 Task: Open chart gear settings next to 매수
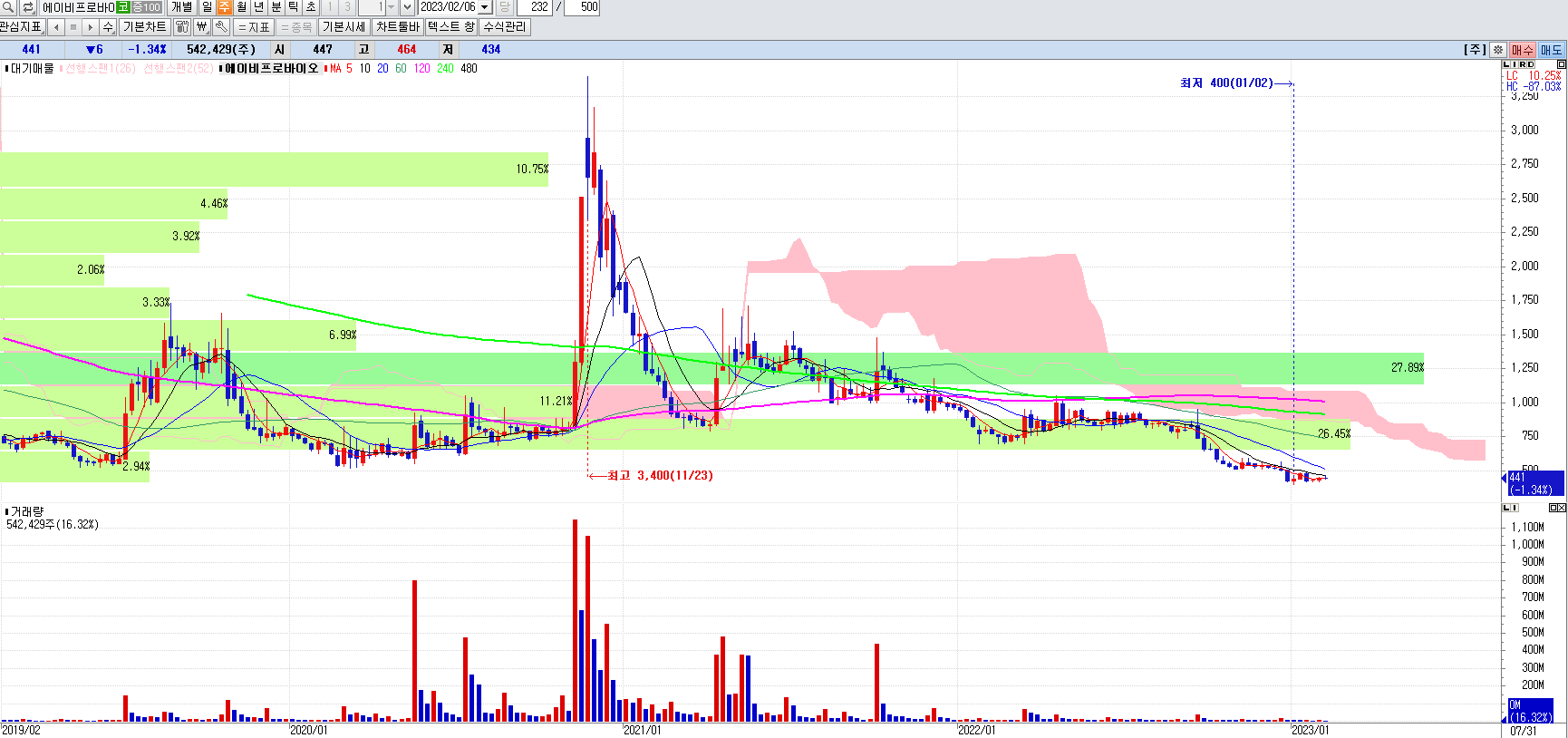pyautogui.click(x=1498, y=50)
